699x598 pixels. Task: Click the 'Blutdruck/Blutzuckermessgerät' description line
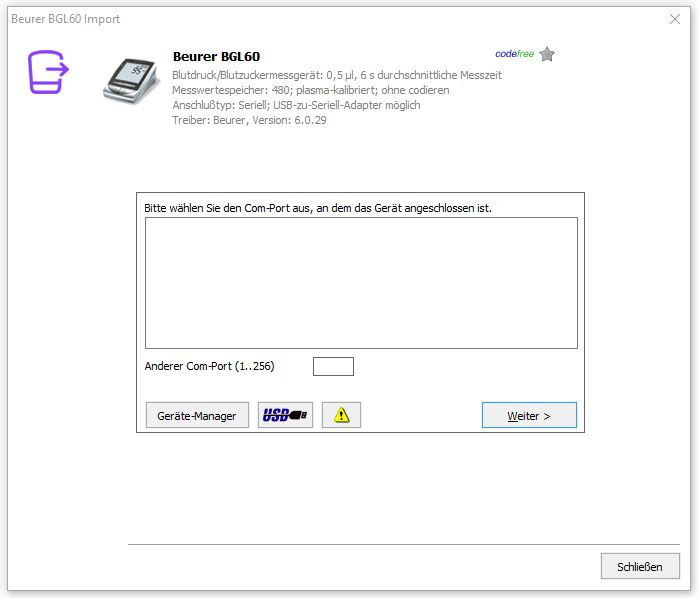click(x=337, y=75)
